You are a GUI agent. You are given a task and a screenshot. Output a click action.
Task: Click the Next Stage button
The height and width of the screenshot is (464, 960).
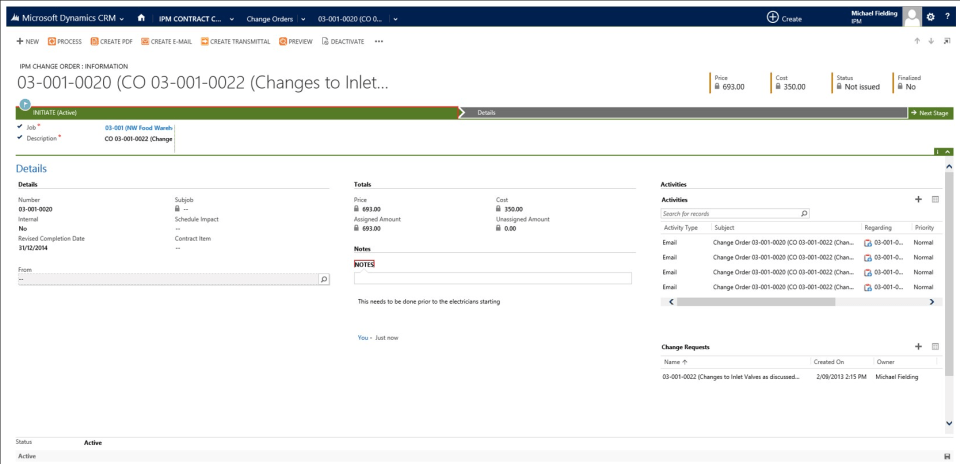point(931,113)
